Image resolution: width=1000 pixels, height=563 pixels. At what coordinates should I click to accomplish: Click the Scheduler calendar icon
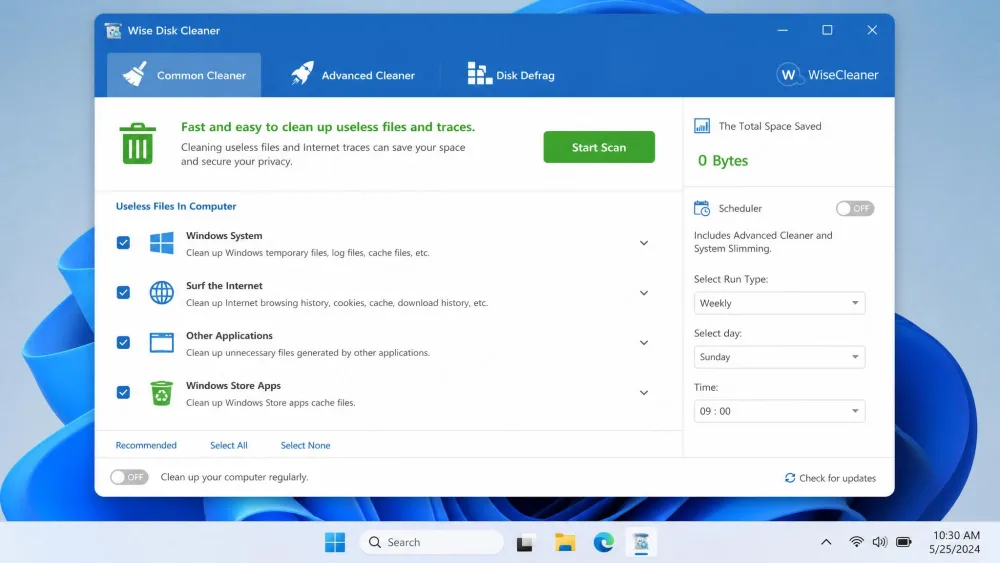[x=702, y=208]
